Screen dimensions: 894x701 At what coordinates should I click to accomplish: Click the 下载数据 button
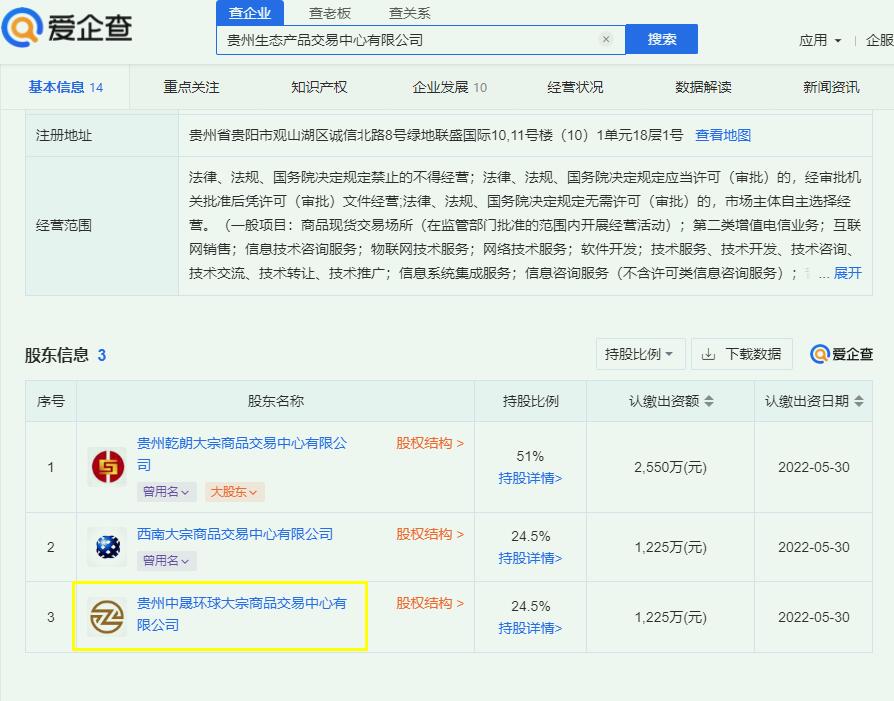pyautogui.click(x=742, y=354)
